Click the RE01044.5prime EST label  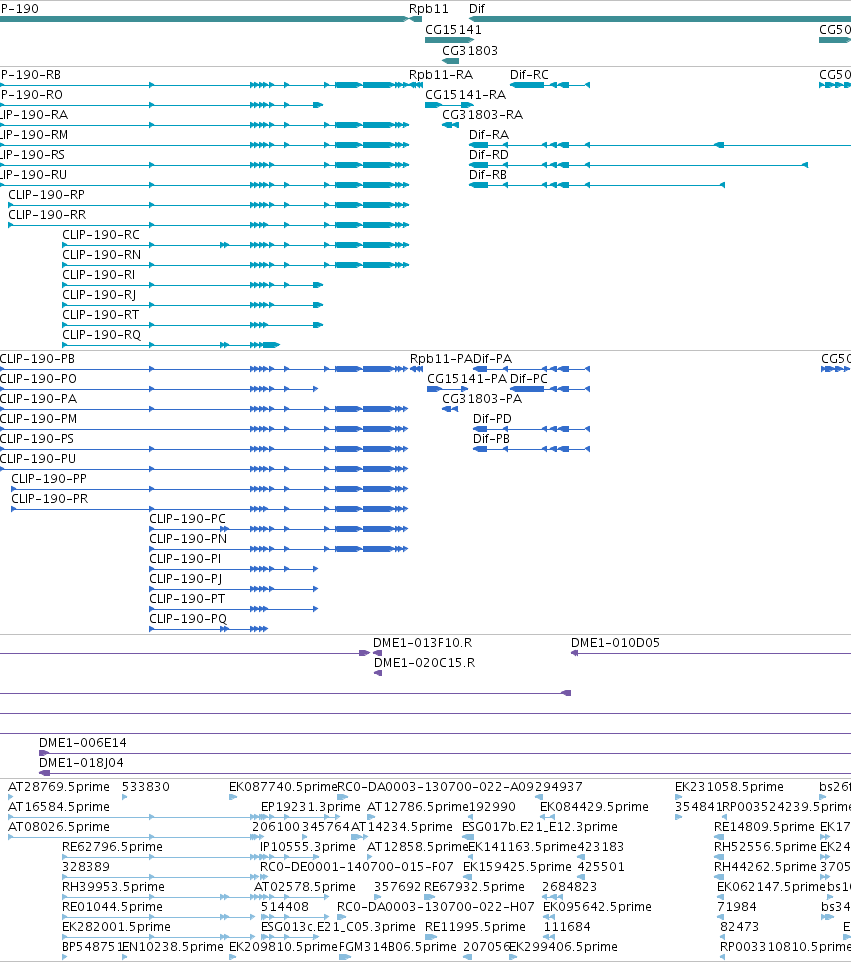pos(112,906)
